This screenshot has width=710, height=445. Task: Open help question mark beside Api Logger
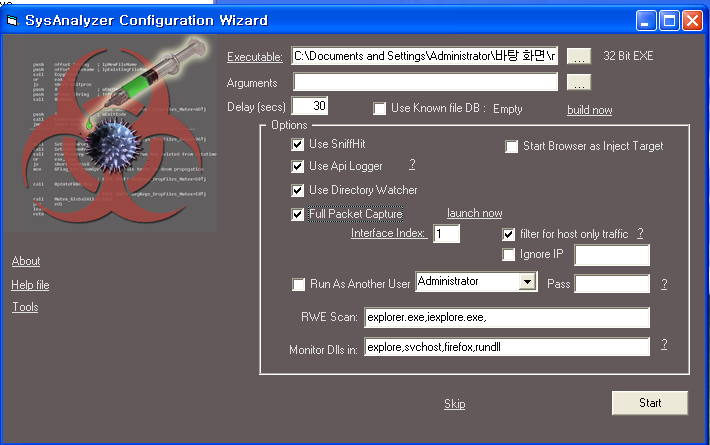(412, 164)
